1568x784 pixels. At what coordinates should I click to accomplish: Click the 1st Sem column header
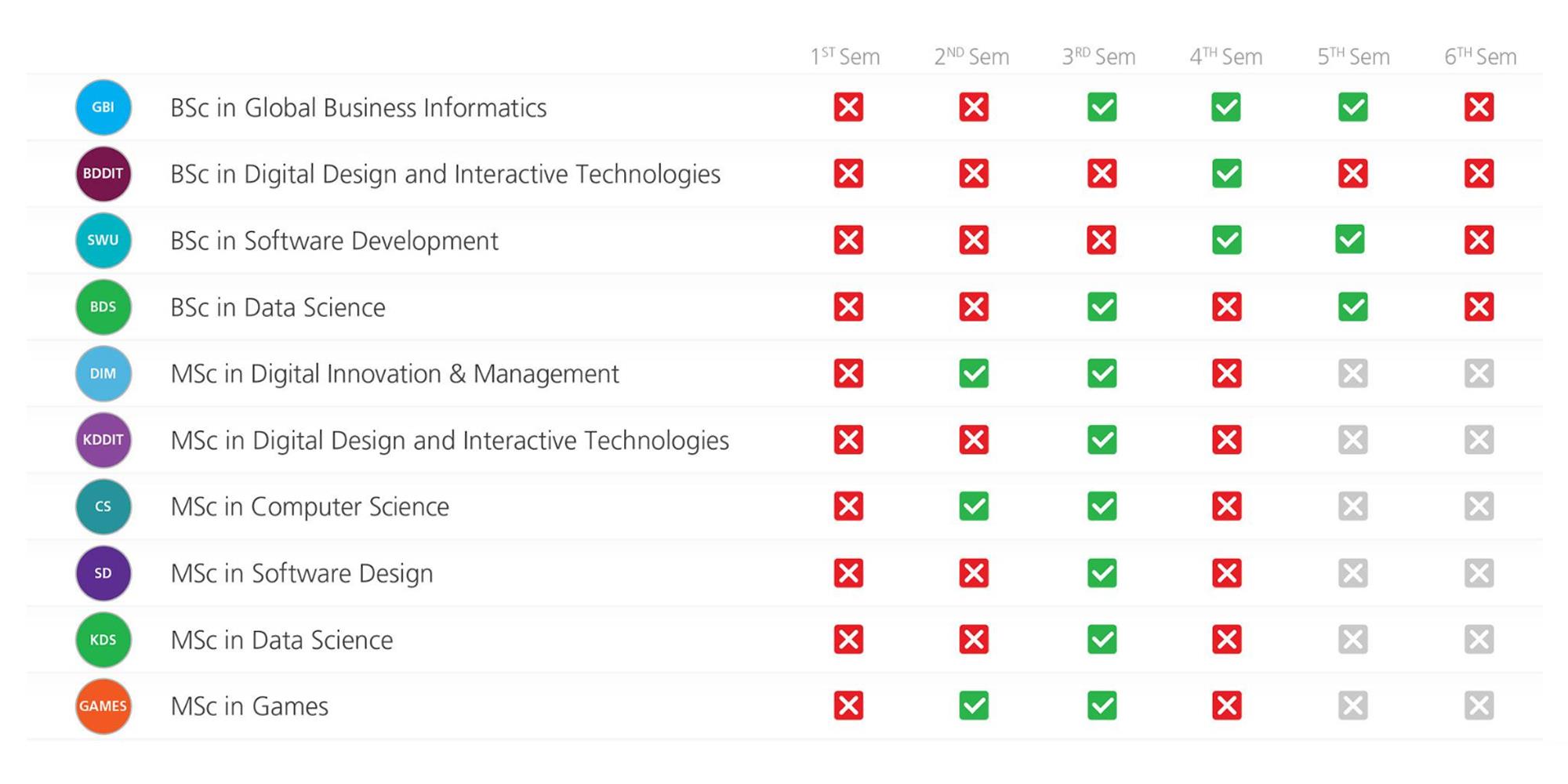point(845,56)
